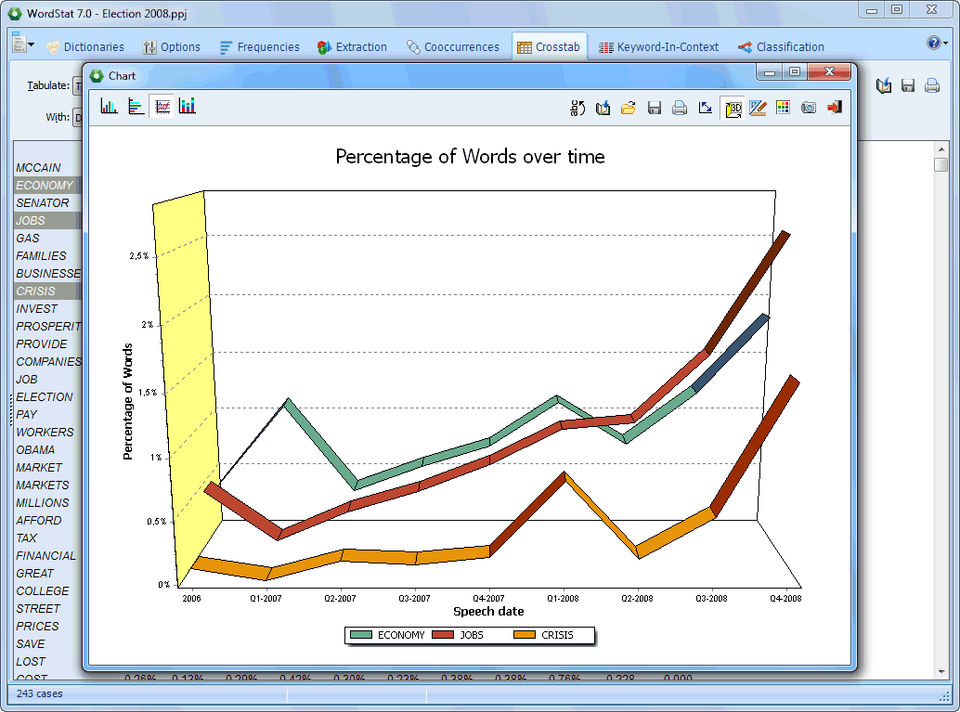Go to the Cooccurrences tab
Image resolution: width=960 pixels, height=712 pixels.
point(453,47)
